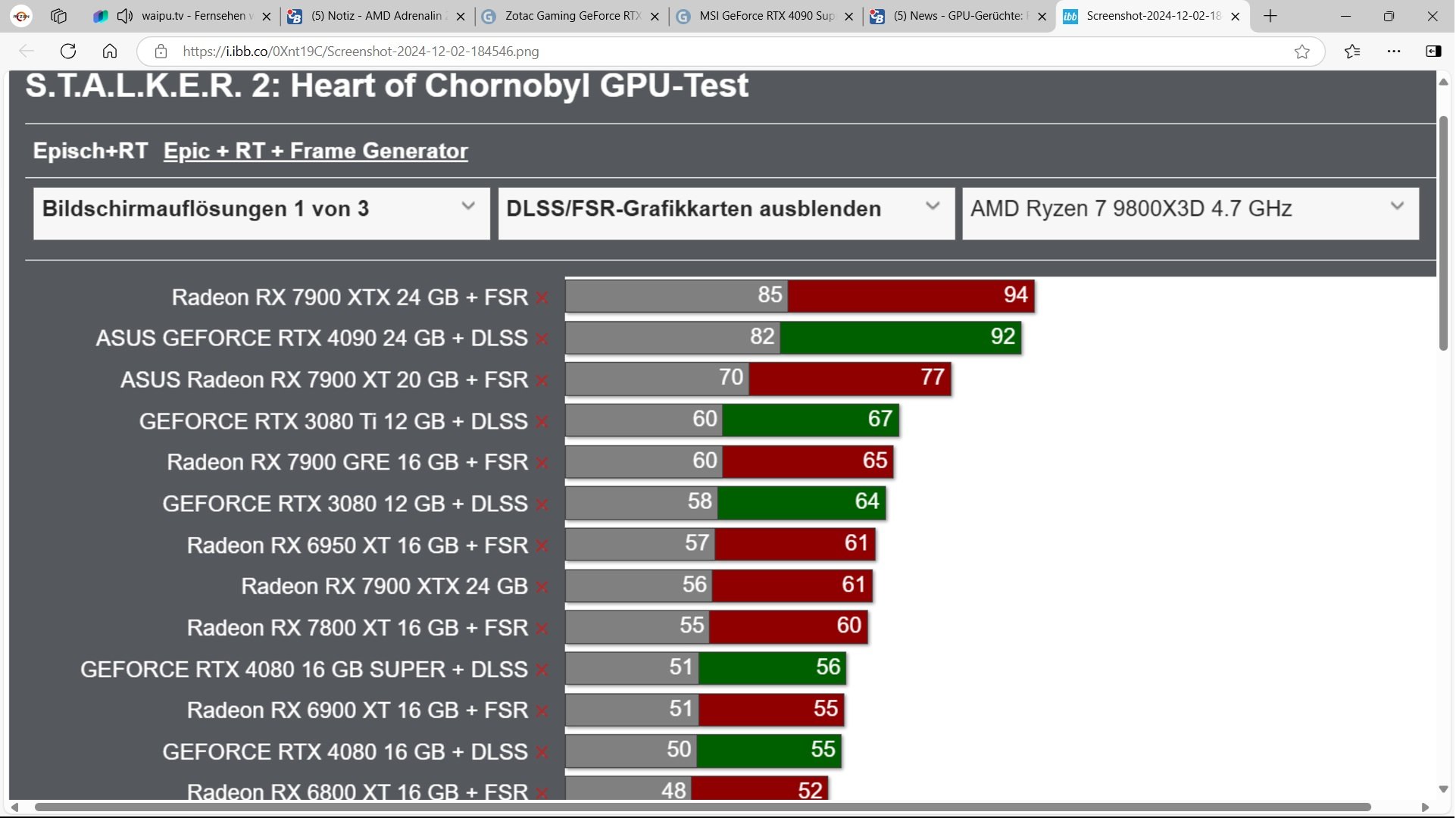The width and height of the screenshot is (1456, 818).
Task: Open browser settings three-dots menu
Action: pyautogui.click(x=1394, y=52)
